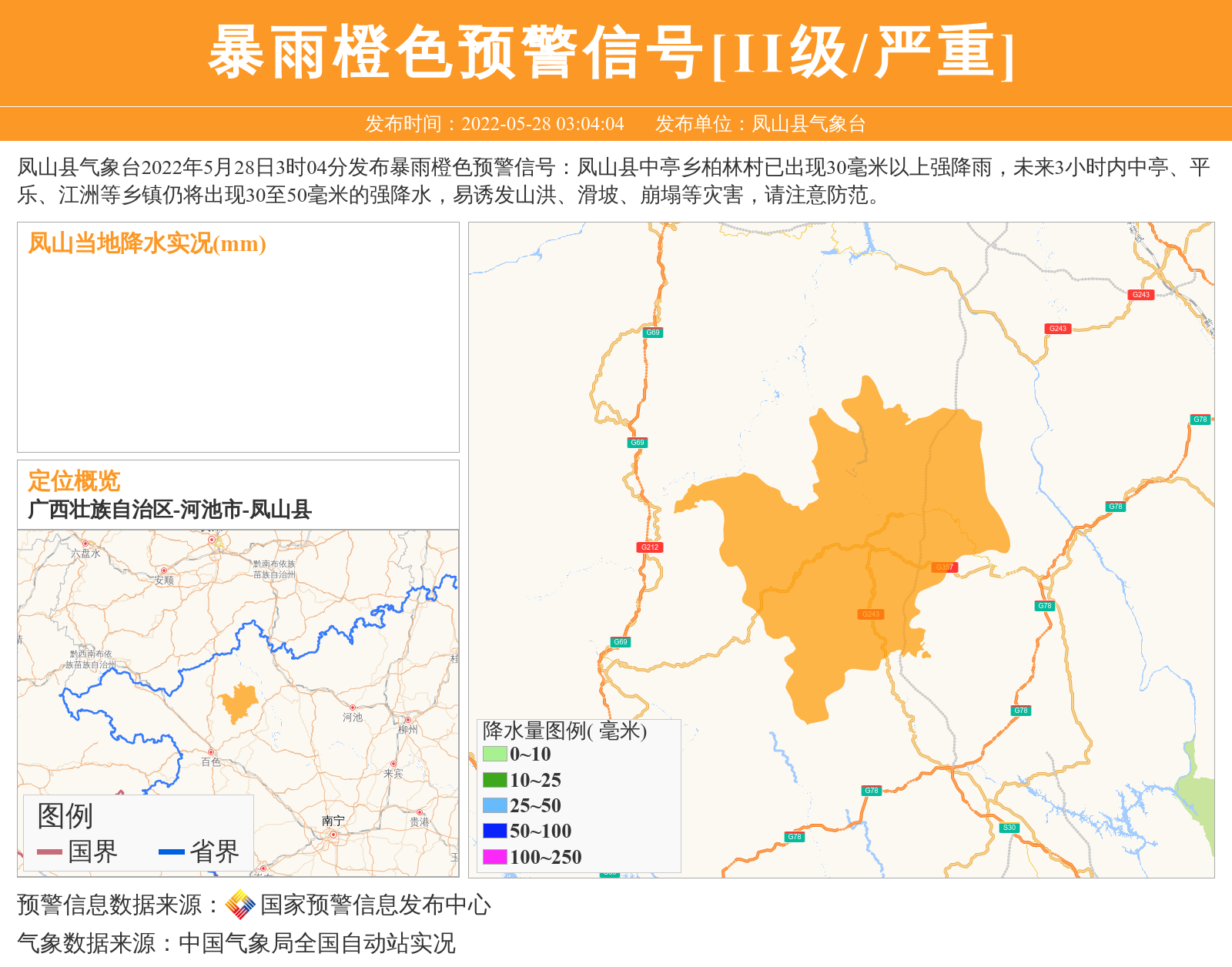Click the red 国界 legend line

[x=49, y=852]
